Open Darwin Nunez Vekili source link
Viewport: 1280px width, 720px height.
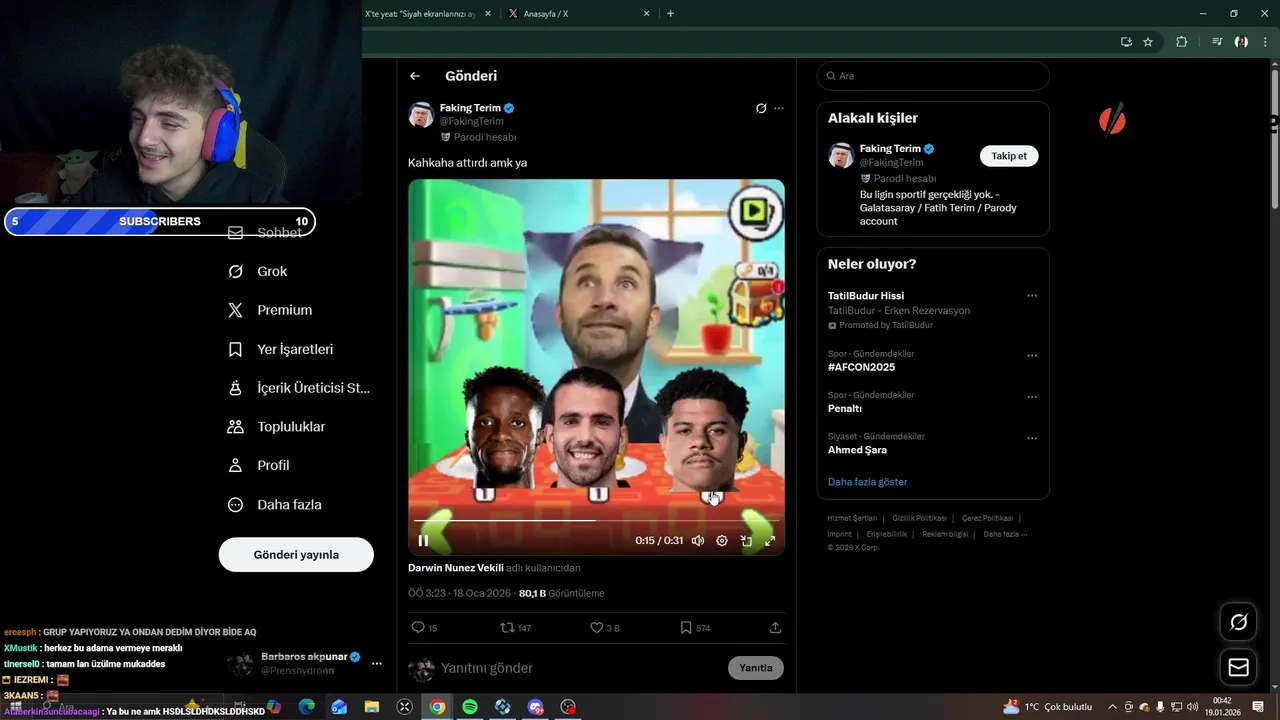(456, 568)
